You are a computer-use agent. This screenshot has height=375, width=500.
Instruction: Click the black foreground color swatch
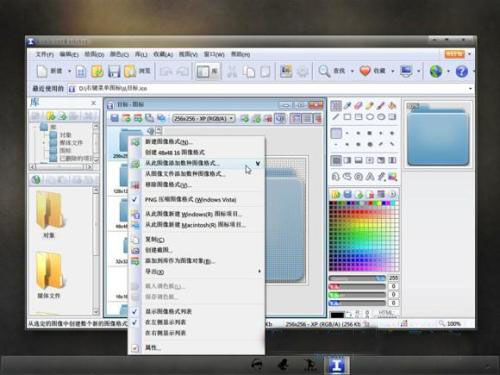337,315
